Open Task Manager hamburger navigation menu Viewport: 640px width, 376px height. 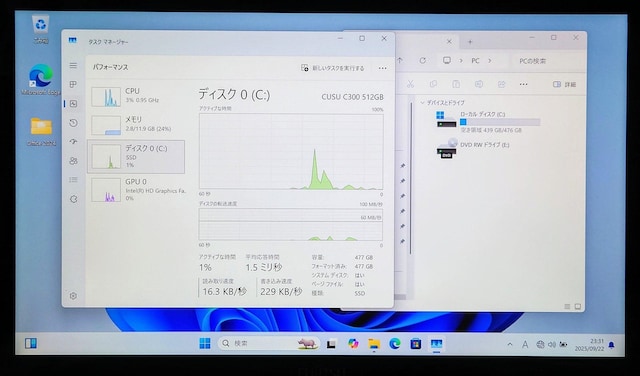coord(73,65)
